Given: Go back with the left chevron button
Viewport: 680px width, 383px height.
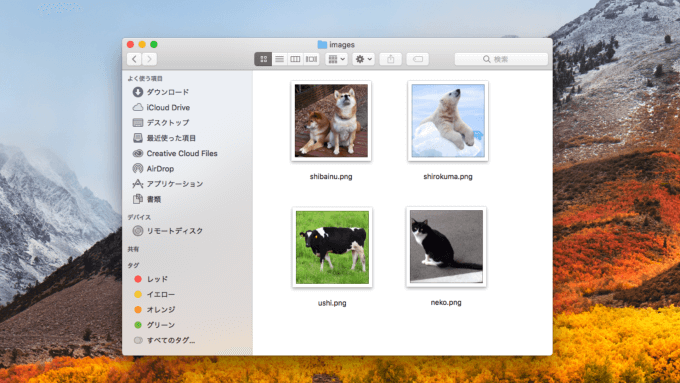Looking at the screenshot, I should click(x=134, y=59).
